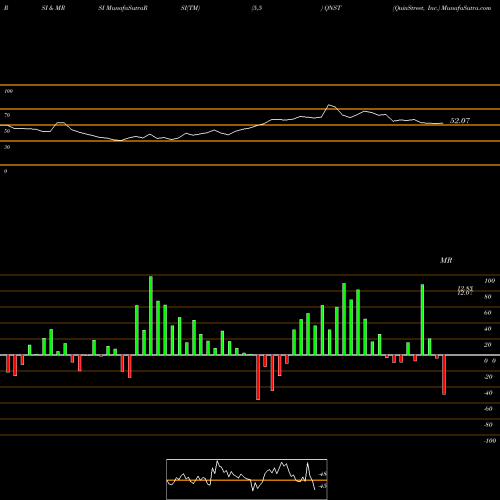Click the MR axis label 80

[x=488, y=297]
